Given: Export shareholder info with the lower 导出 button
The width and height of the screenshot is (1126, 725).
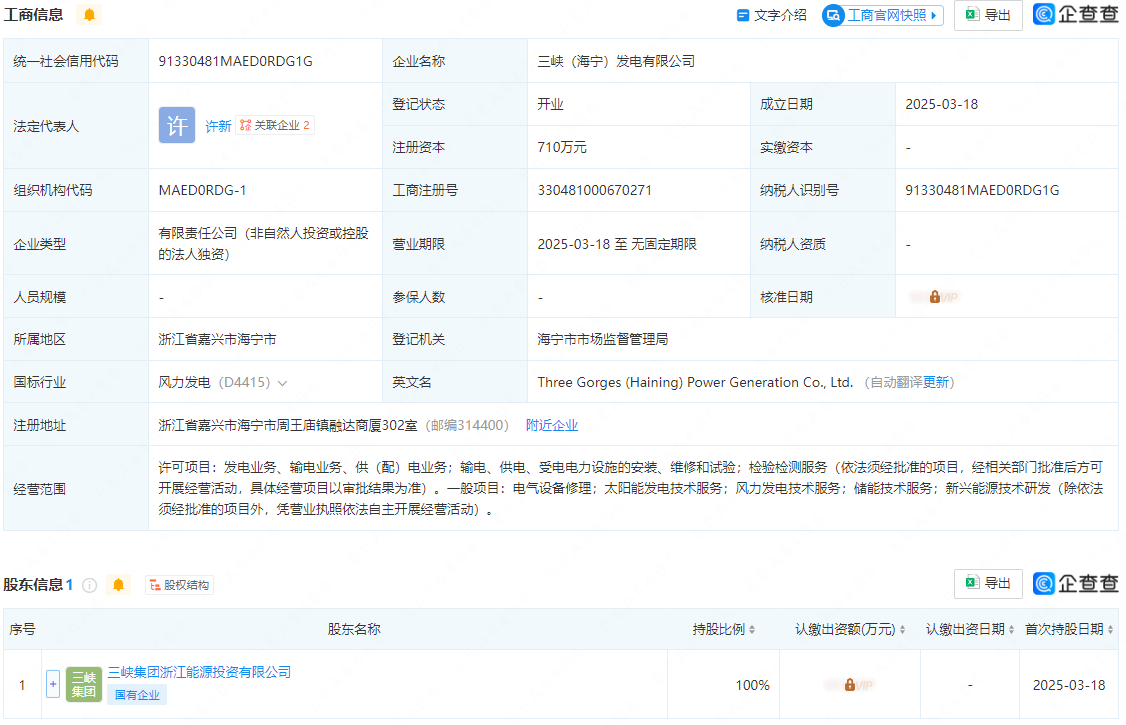Looking at the screenshot, I should tap(988, 583).
